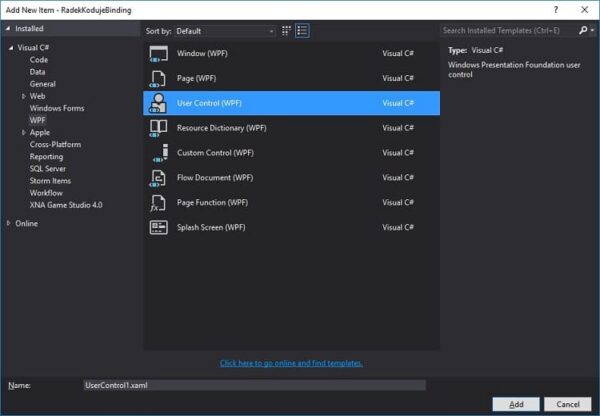600x416 pixels.
Task: Select the Page (WPF) template icon
Action: point(159,78)
